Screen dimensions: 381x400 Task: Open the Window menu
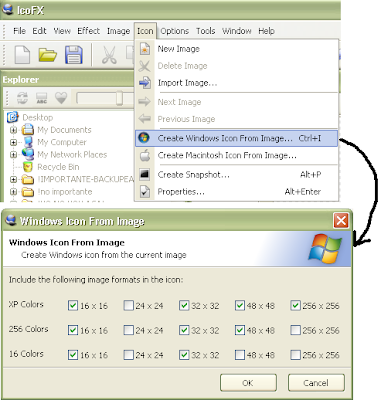[x=237, y=31]
